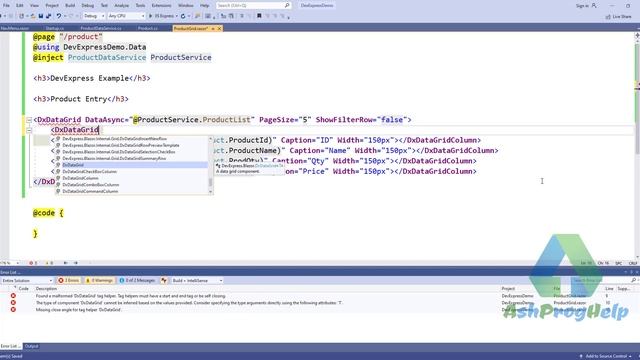Click the Undo icon
Viewport: 640px width, 360px height.
pos(59,16)
